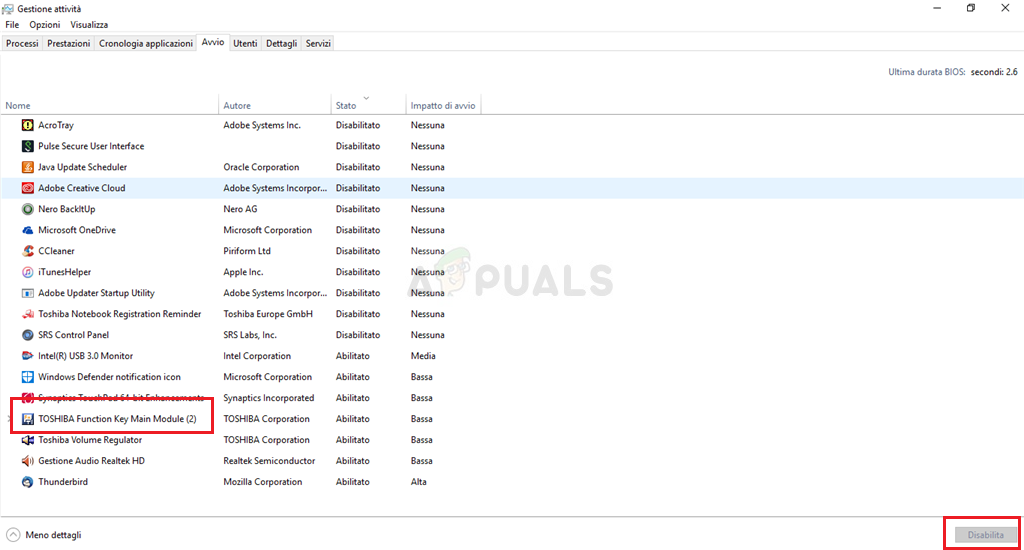
Task: Click the iTunesHelper icon
Action: (27, 272)
